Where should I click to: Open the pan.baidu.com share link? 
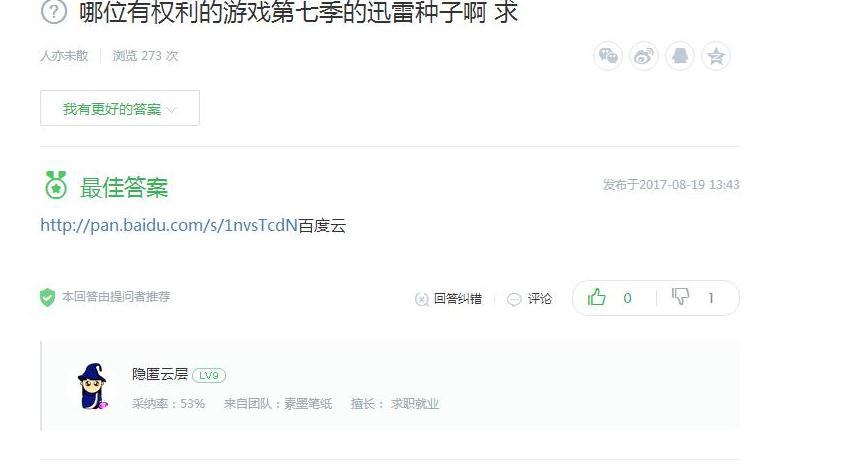169,226
